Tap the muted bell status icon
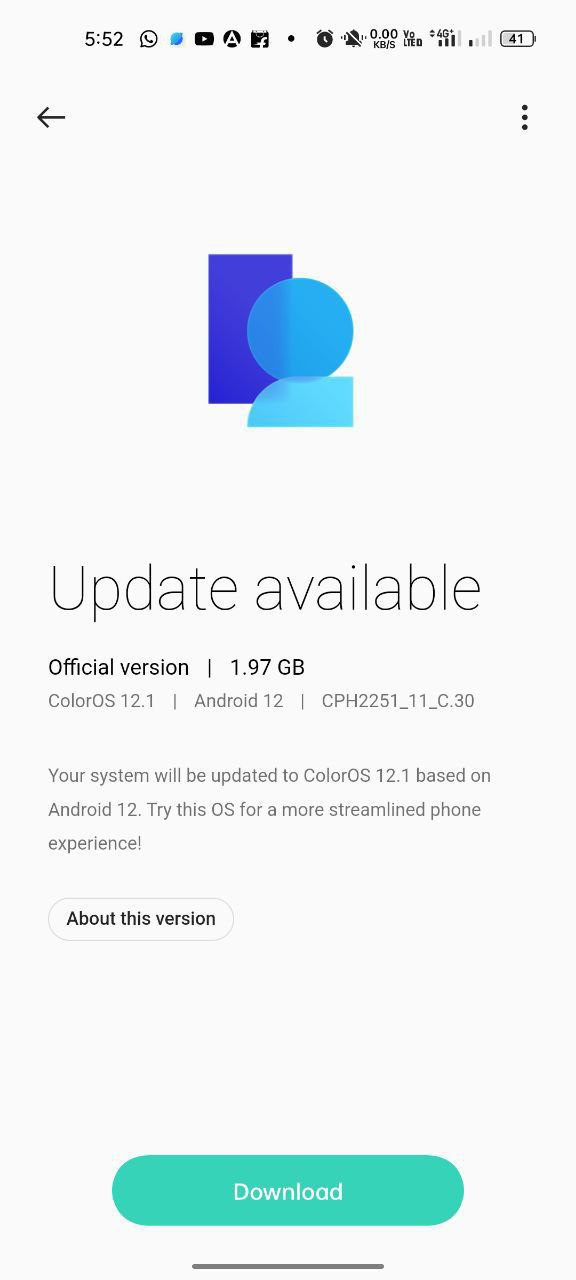The image size is (576, 1280). [x=353, y=39]
